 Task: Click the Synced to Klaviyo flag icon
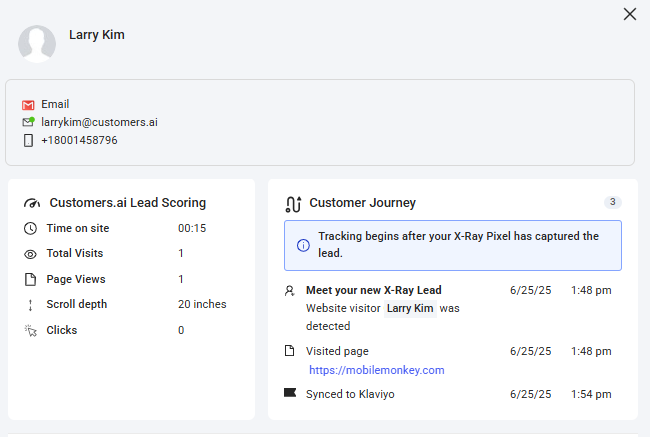pyautogui.click(x=290, y=394)
